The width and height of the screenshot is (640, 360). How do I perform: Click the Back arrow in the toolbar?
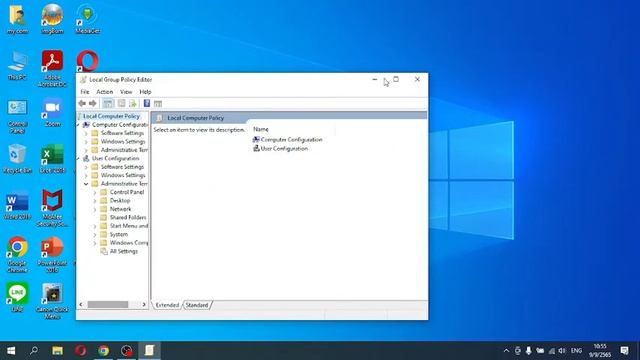tap(82, 103)
